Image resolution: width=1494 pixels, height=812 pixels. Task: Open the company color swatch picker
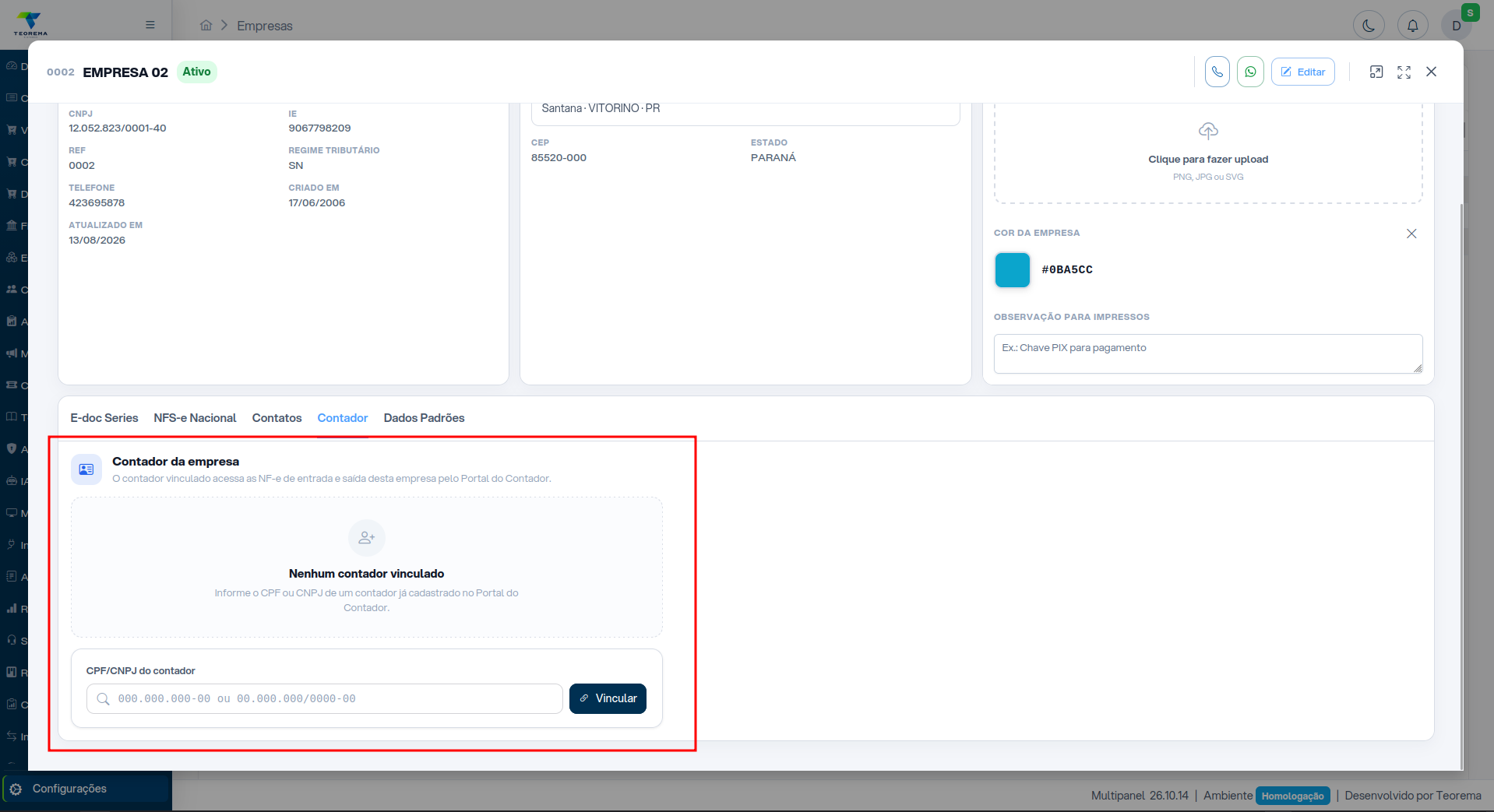tap(1013, 270)
